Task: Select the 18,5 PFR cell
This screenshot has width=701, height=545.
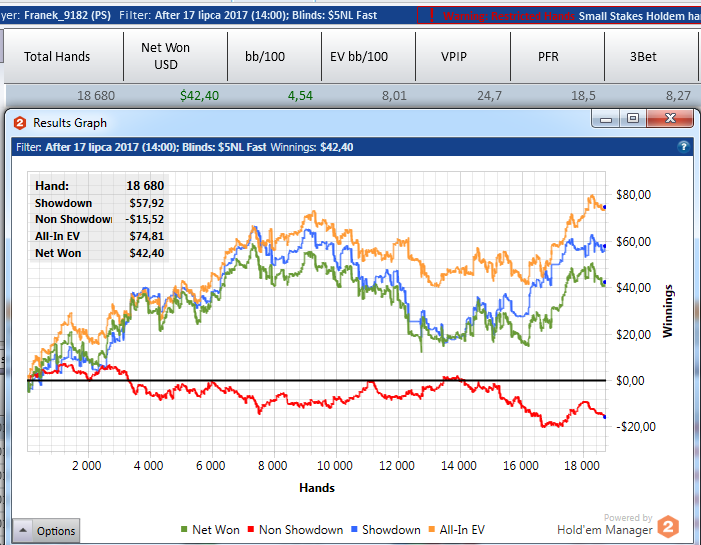Action: click(x=583, y=96)
